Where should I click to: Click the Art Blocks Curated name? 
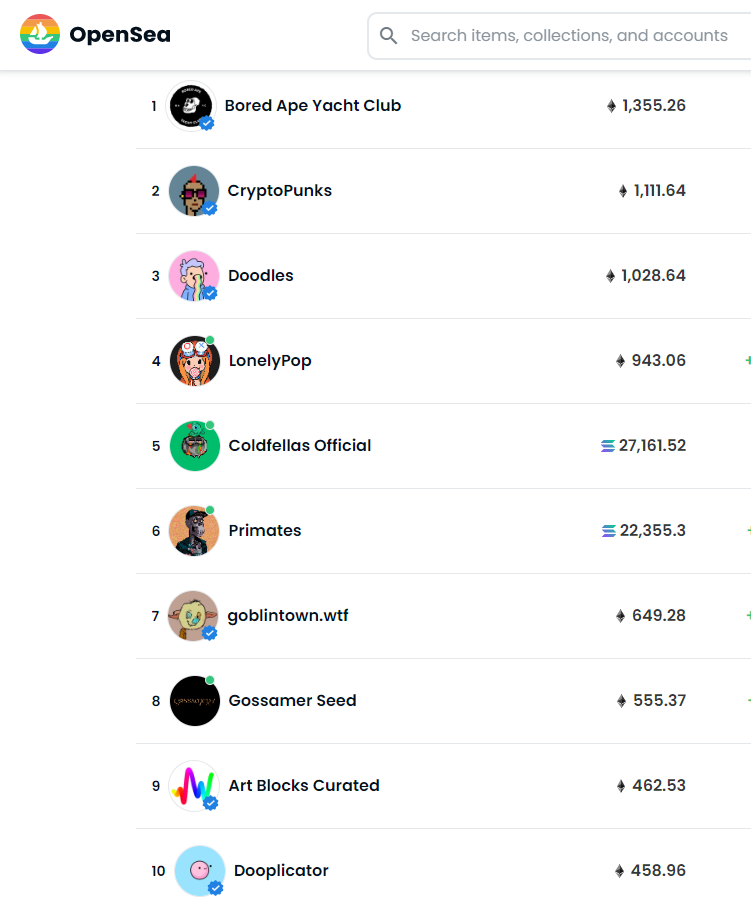pos(304,786)
